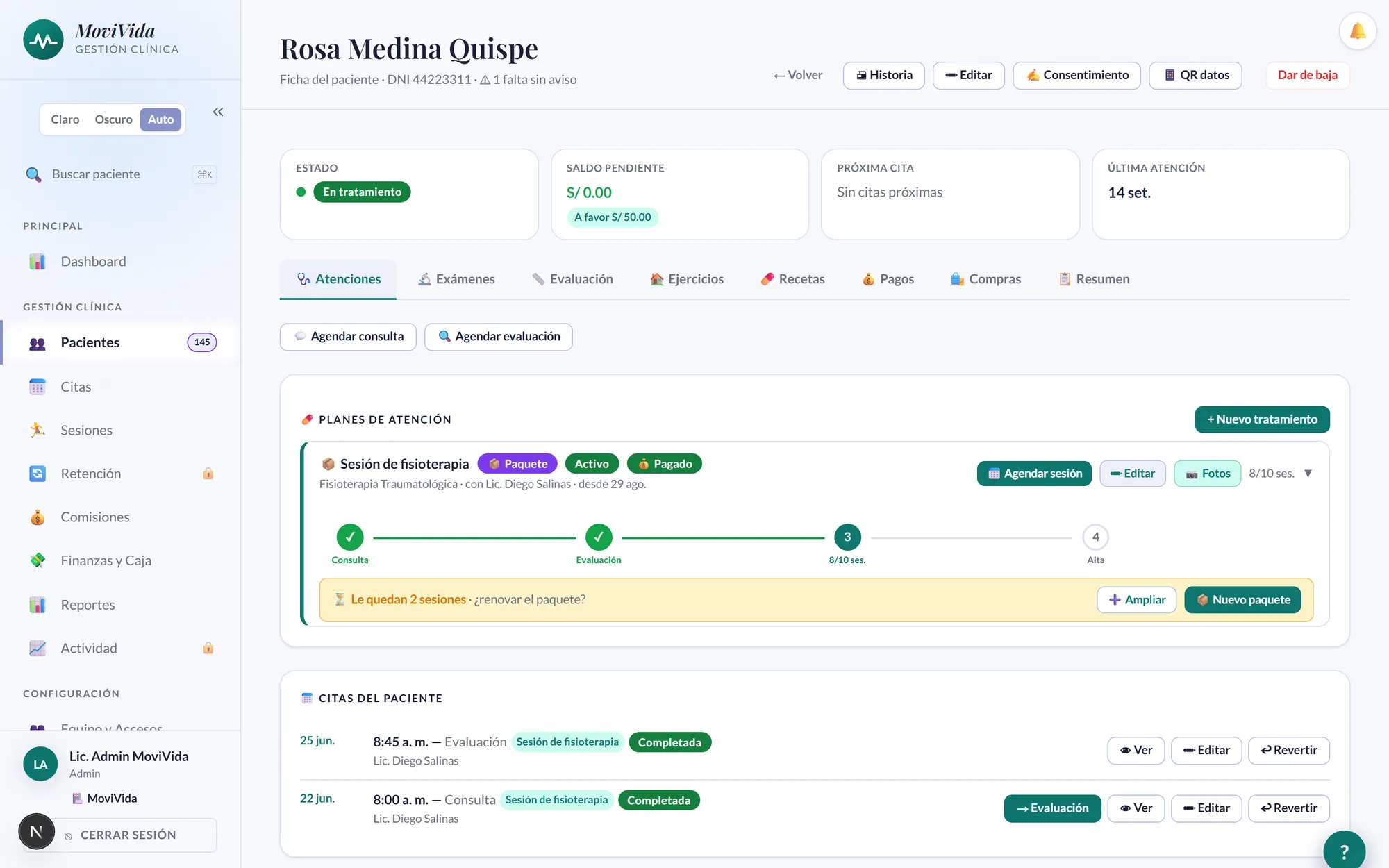Image resolution: width=1389 pixels, height=868 pixels.
Task: Open the Ejercicios tab
Action: 686,279
